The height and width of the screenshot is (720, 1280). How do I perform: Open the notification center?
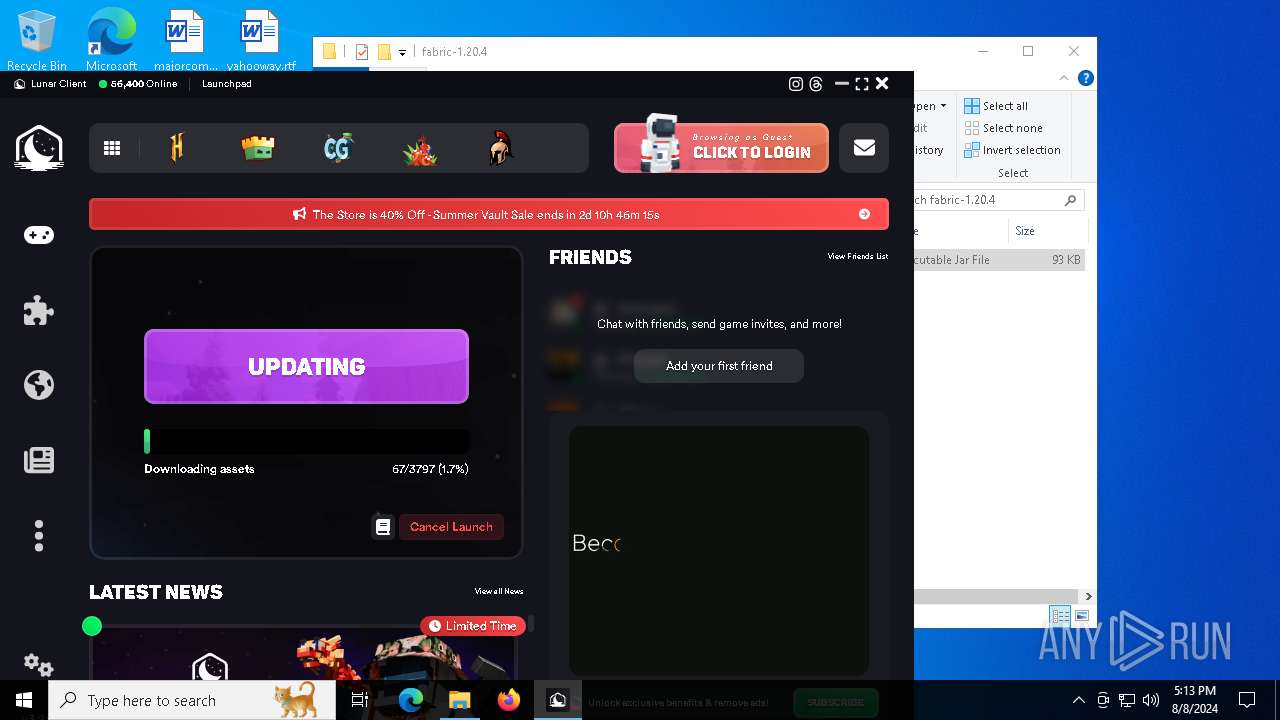[1247, 700]
